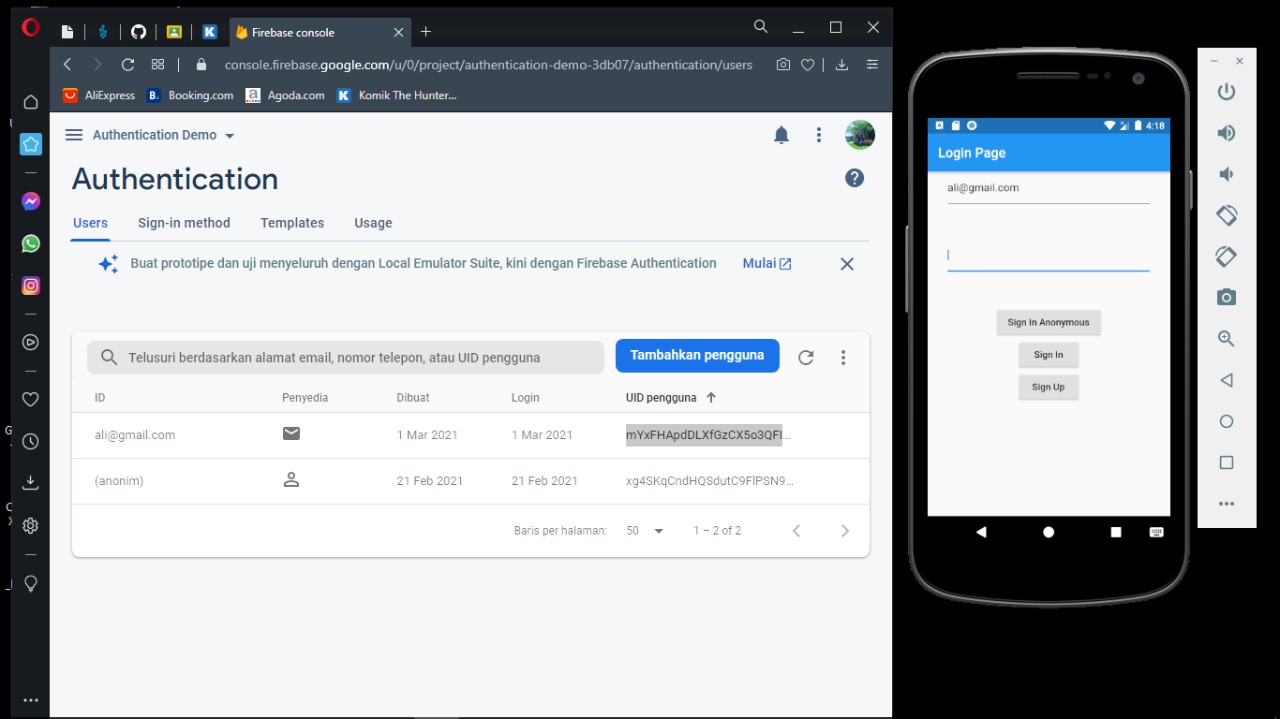The width and height of the screenshot is (1280, 719).
Task: Focus the empty password field in emulator
Action: tap(1048, 255)
